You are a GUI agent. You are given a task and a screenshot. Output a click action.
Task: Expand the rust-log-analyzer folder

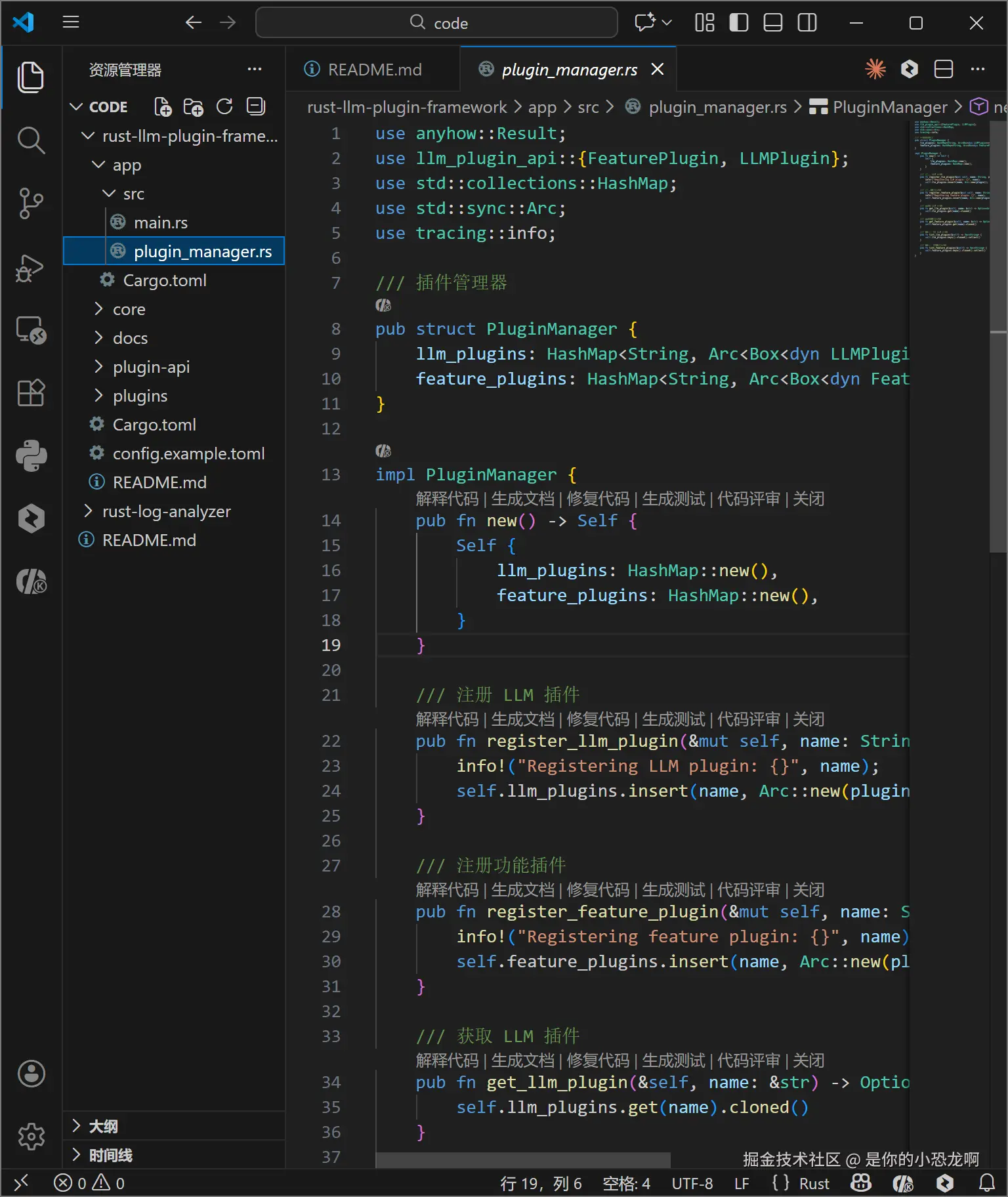tap(166, 511)
